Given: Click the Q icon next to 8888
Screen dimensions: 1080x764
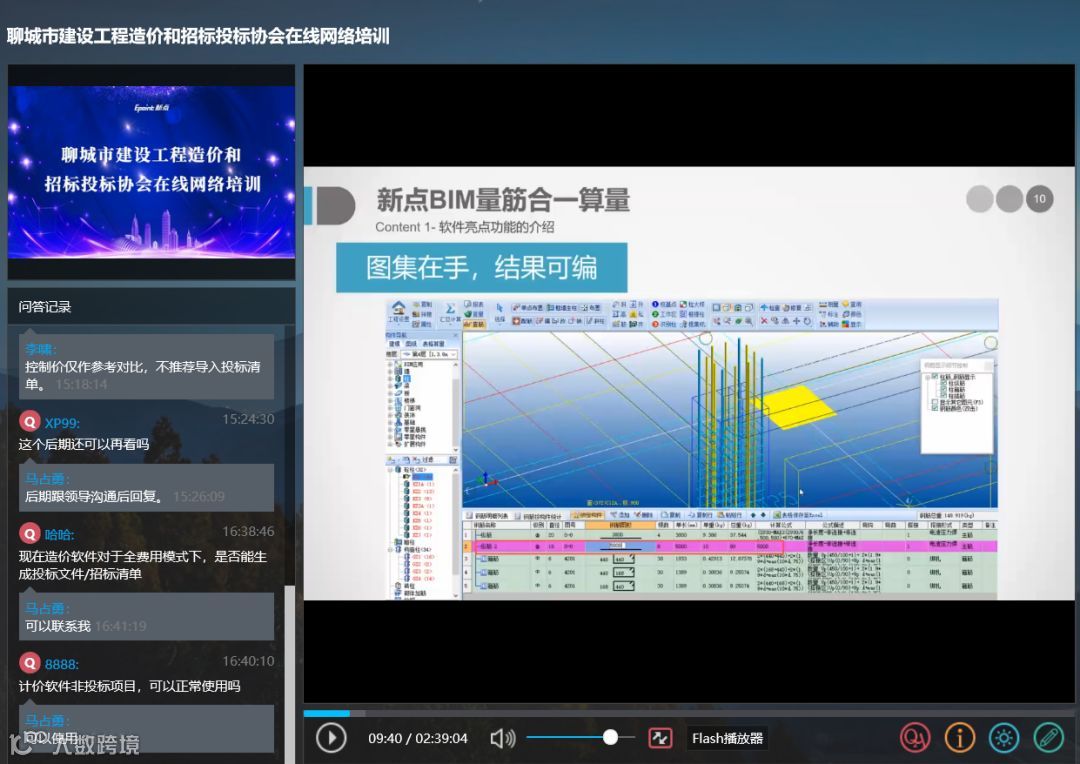Looking at the screenshot, I should point(30,663).
